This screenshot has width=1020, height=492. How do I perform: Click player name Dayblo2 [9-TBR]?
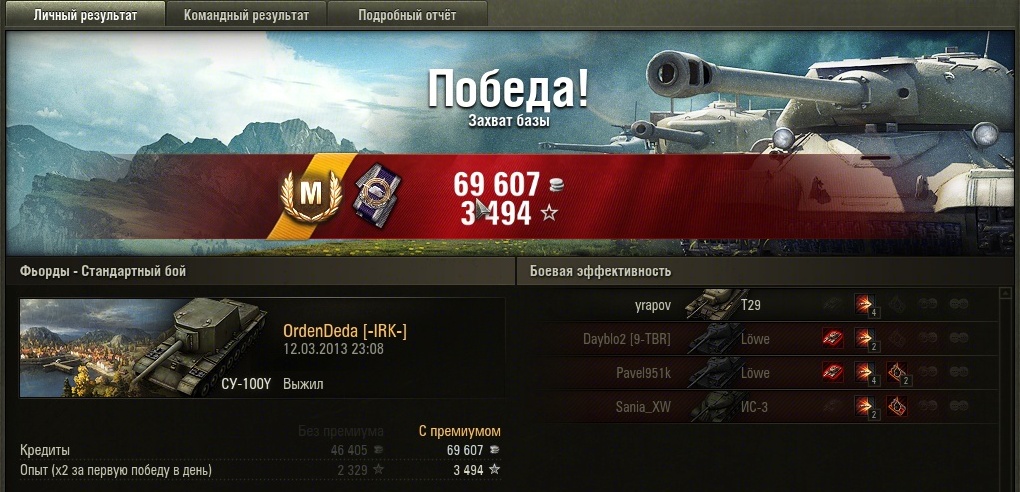(x=627, y=338)
